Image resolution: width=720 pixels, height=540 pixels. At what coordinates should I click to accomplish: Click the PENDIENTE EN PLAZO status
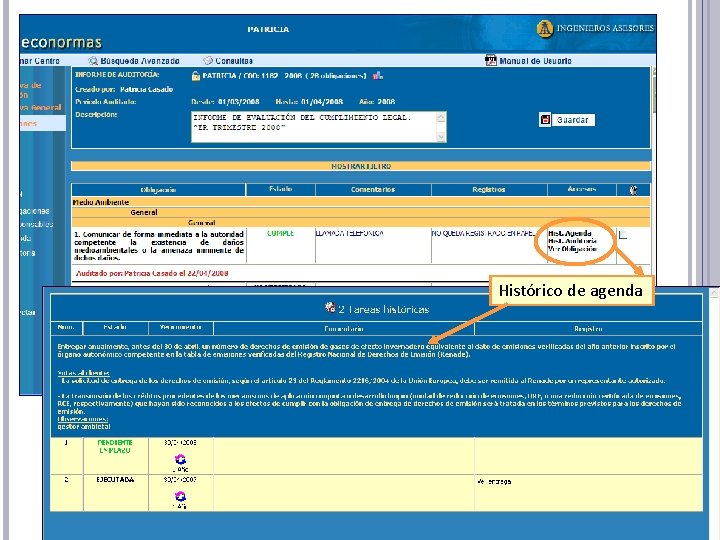[115, 446]
